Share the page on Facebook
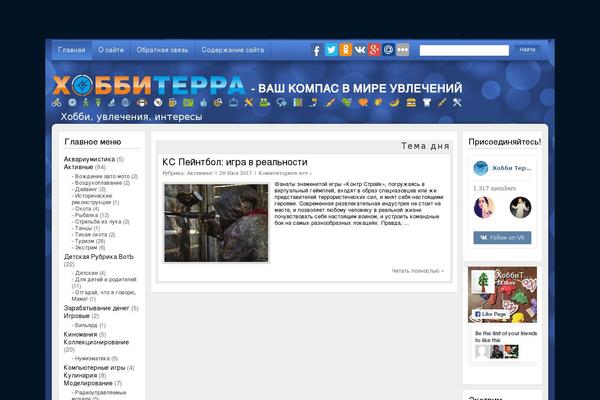Image resolution: width=600 pixels, height=400 pixels. tap(316, 50)
